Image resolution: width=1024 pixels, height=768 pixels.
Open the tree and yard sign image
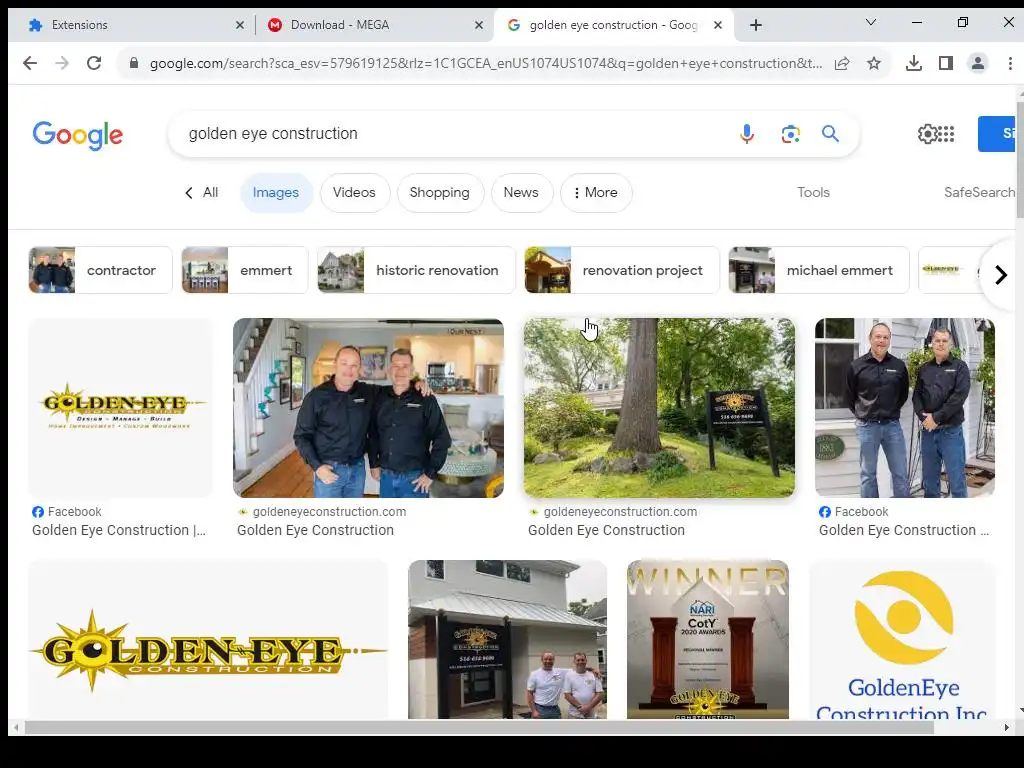click(x=660, y=408)
